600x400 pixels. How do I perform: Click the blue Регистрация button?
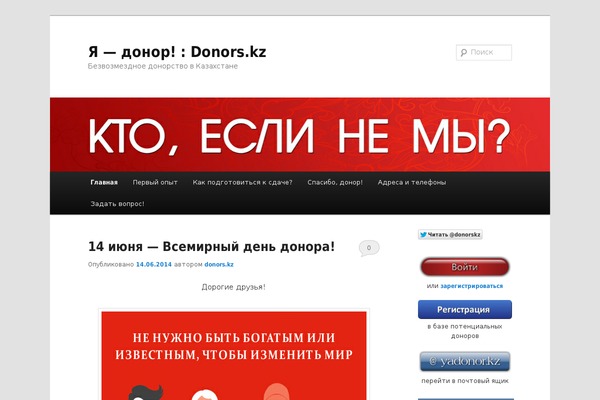pos(465,310)
